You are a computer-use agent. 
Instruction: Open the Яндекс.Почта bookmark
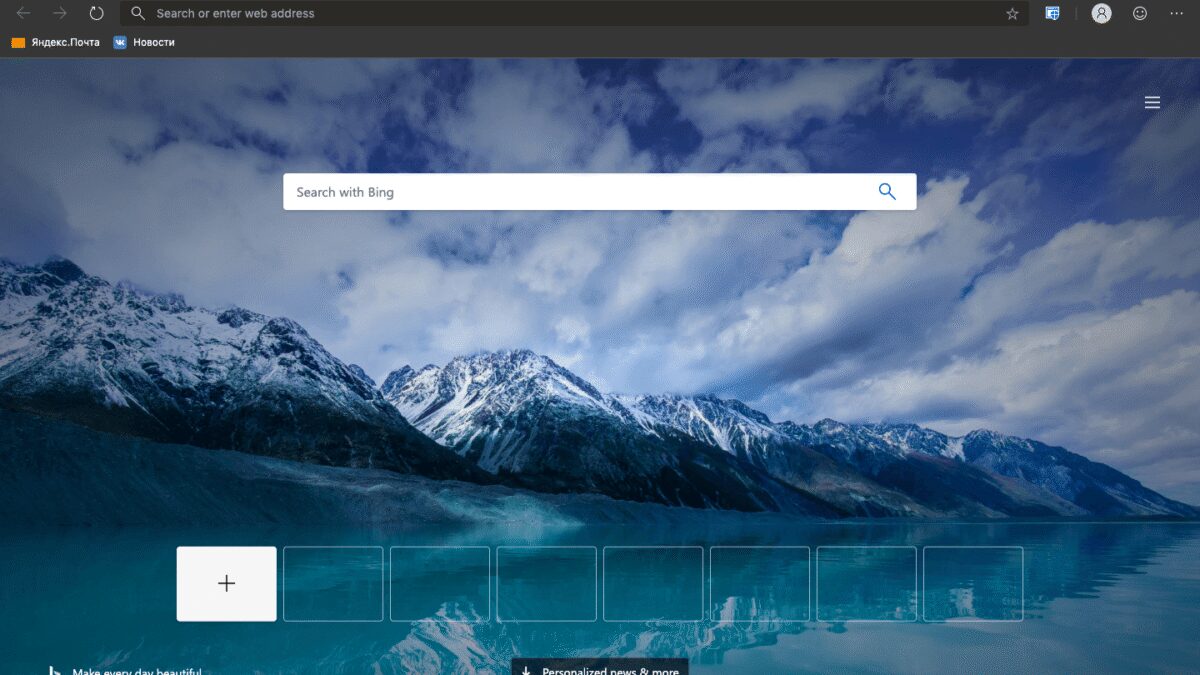click(x=56, y=42)
